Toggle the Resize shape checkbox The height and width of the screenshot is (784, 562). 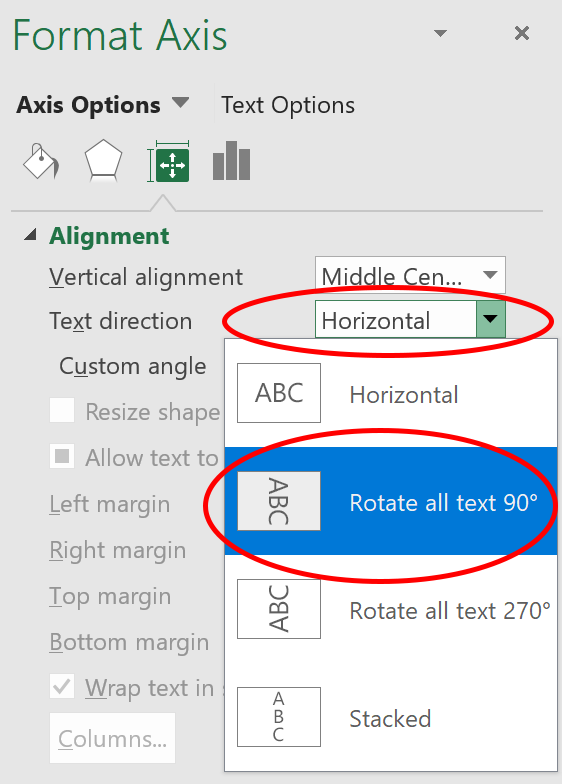click(x=62, y=410)
